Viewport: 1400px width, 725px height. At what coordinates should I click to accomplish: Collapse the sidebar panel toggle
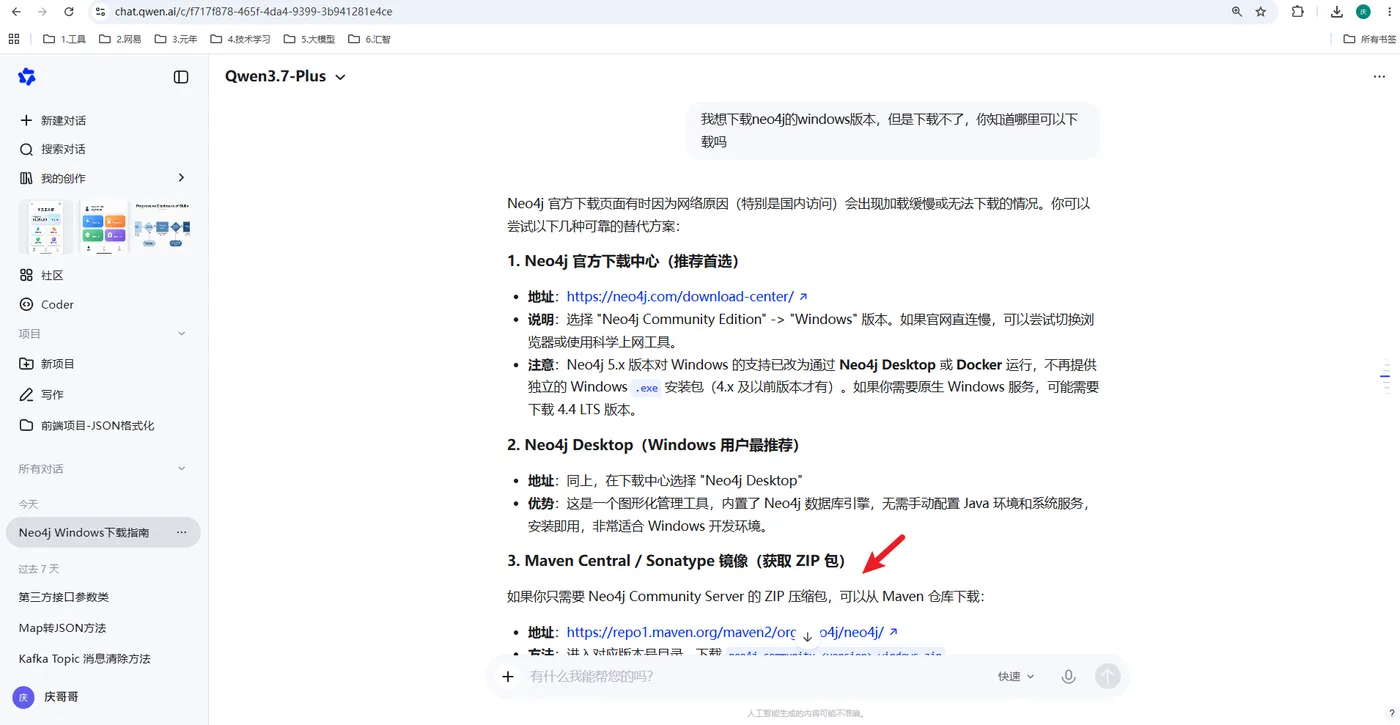[x=181, y=77]
